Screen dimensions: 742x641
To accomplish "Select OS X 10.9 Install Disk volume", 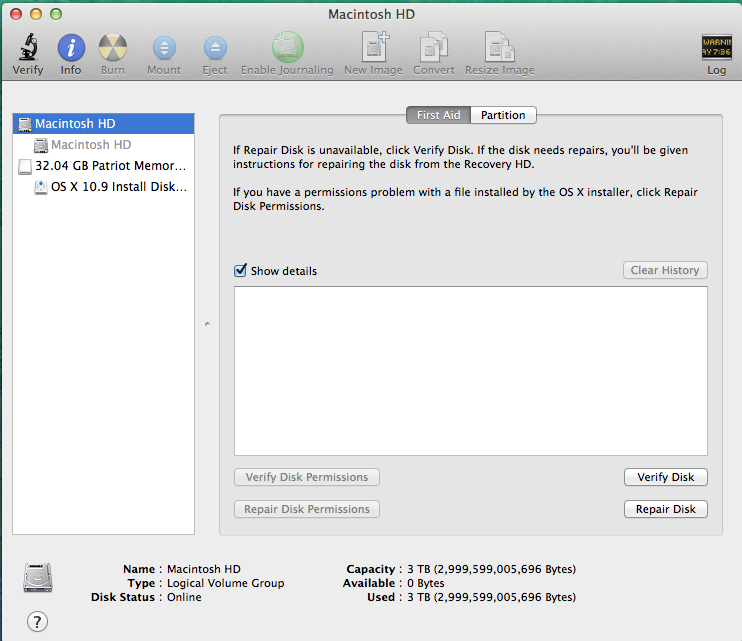I will (104, 187).
